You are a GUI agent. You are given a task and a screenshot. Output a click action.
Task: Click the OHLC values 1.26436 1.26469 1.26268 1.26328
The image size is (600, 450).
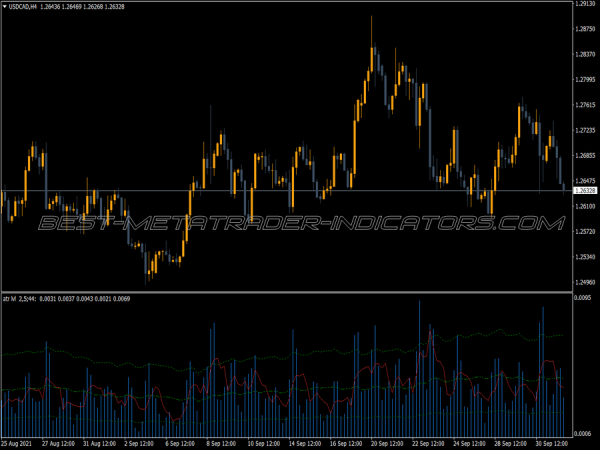[82, 7]
